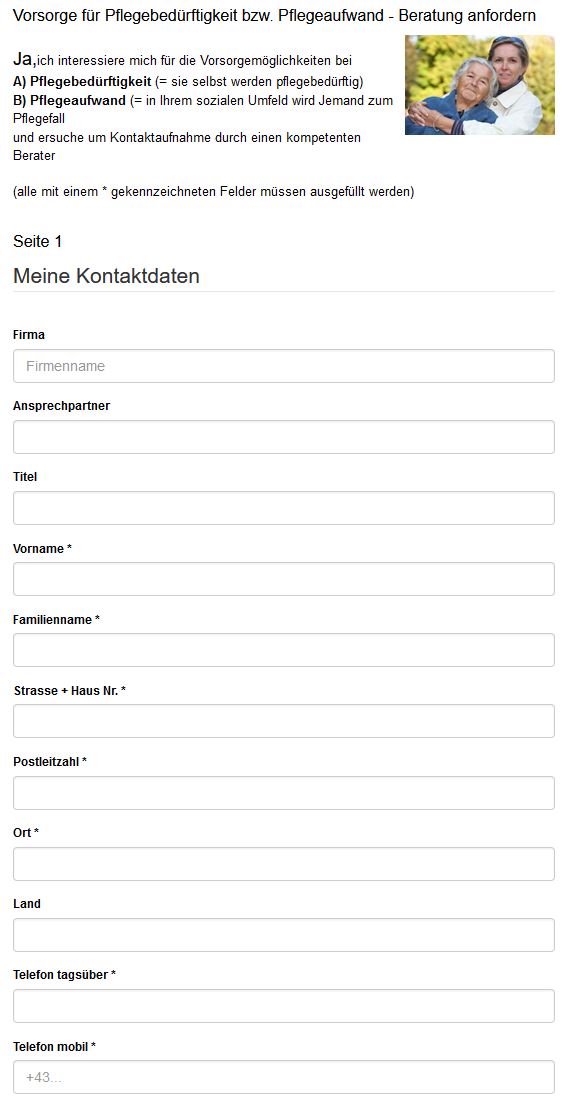Viewport: 569px width, 1108px height.
Task: Click the Ort text field
Action: click(283, 864)
